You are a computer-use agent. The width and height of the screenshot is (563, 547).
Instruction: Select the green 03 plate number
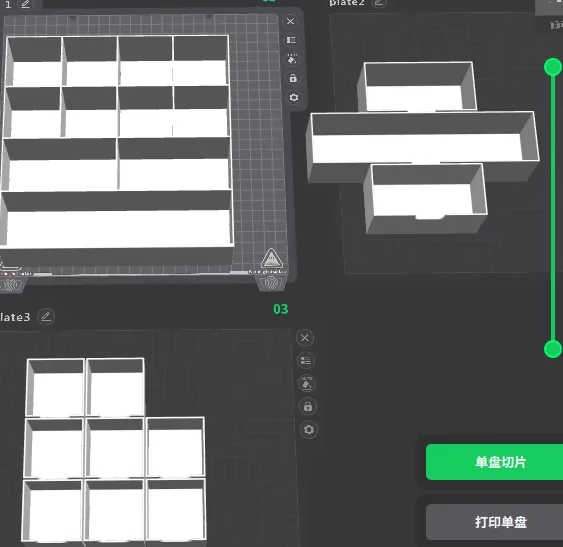point(280,309)
